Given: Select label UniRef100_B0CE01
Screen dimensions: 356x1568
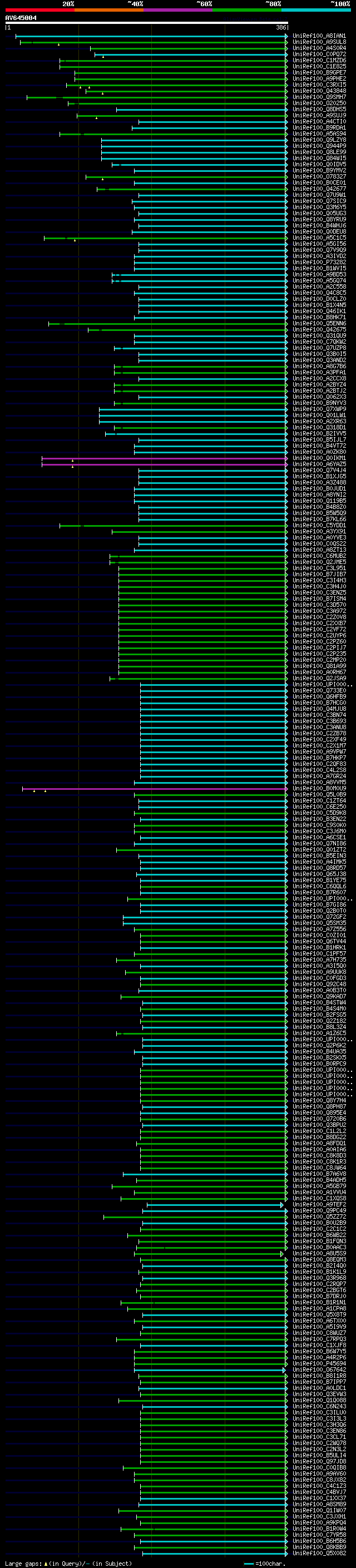Looking at the screenshot, I should click(319, 182).
